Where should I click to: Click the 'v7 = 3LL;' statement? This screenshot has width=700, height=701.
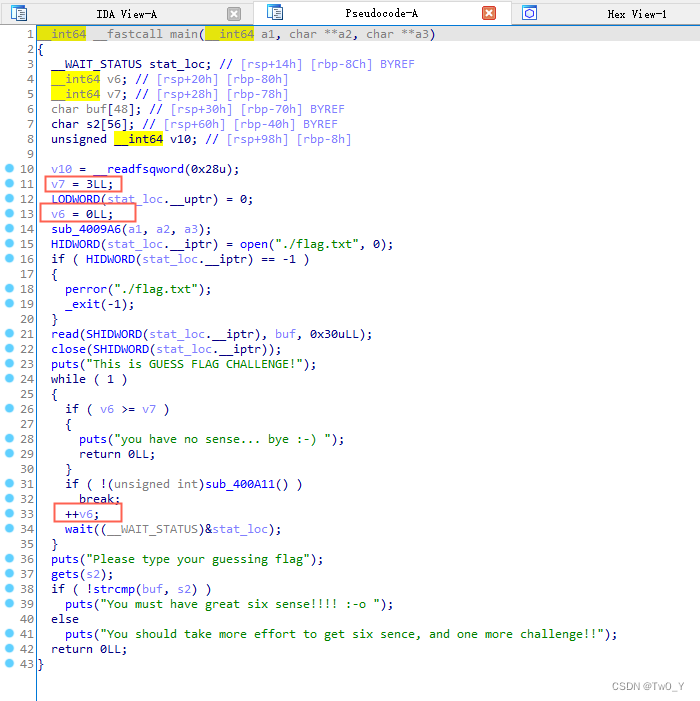click(82, 184)
